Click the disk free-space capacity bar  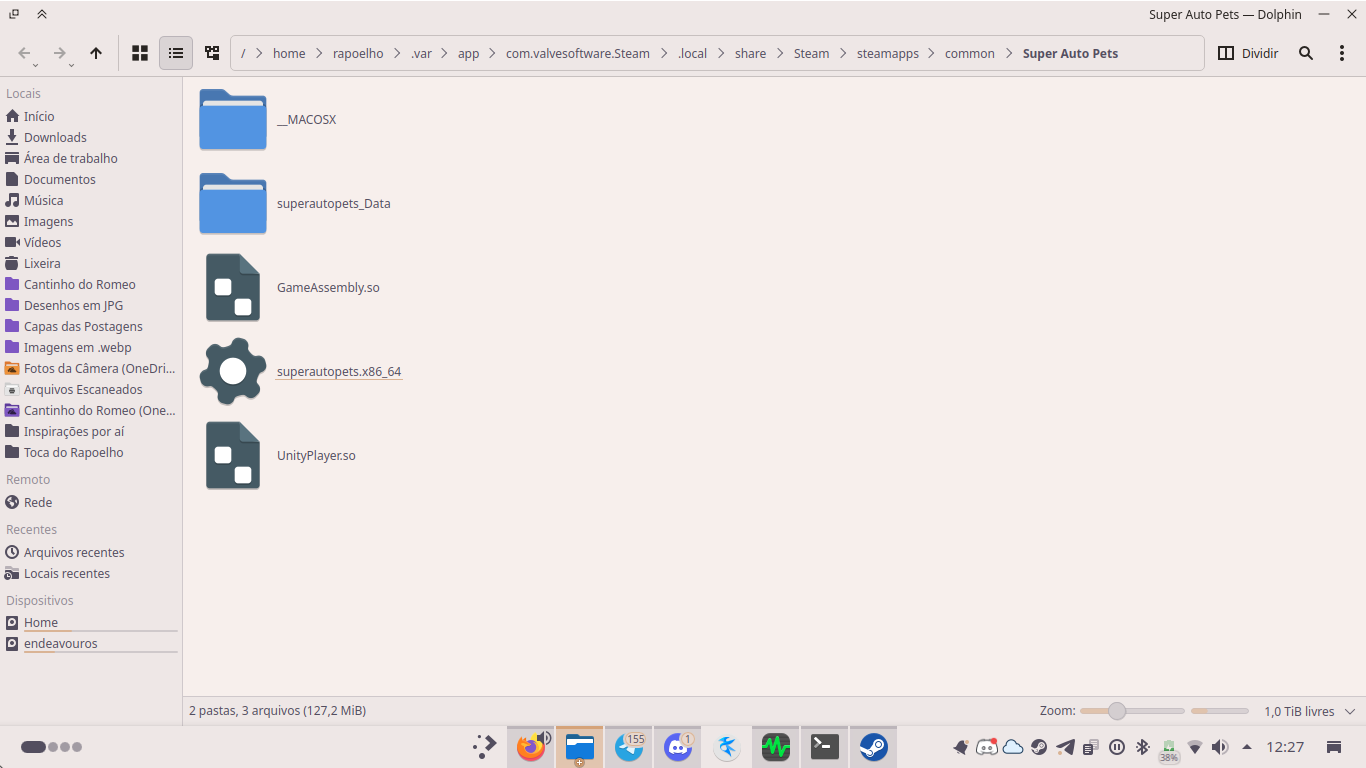point(1220,711)
